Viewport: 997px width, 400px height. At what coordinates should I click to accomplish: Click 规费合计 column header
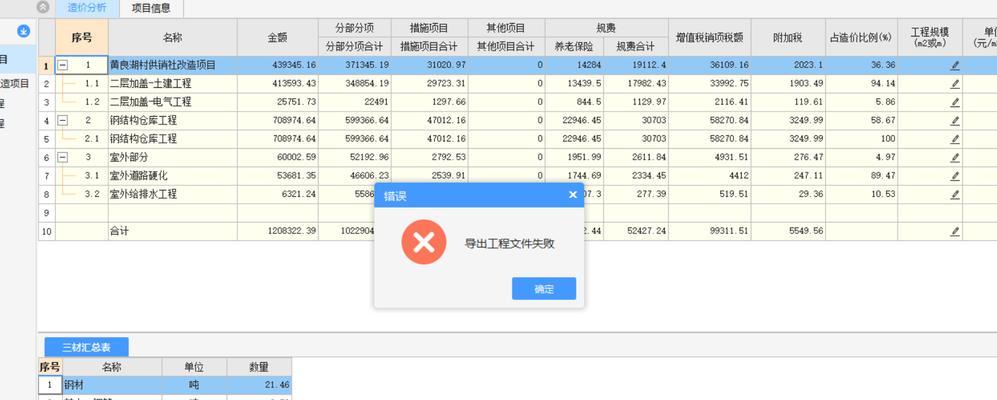[x=636, y=46]
